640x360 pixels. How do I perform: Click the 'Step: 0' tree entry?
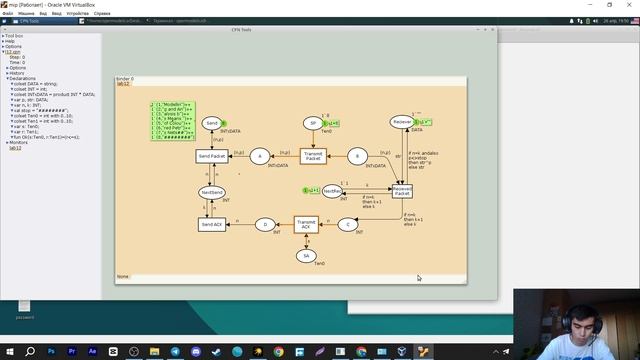17,57
